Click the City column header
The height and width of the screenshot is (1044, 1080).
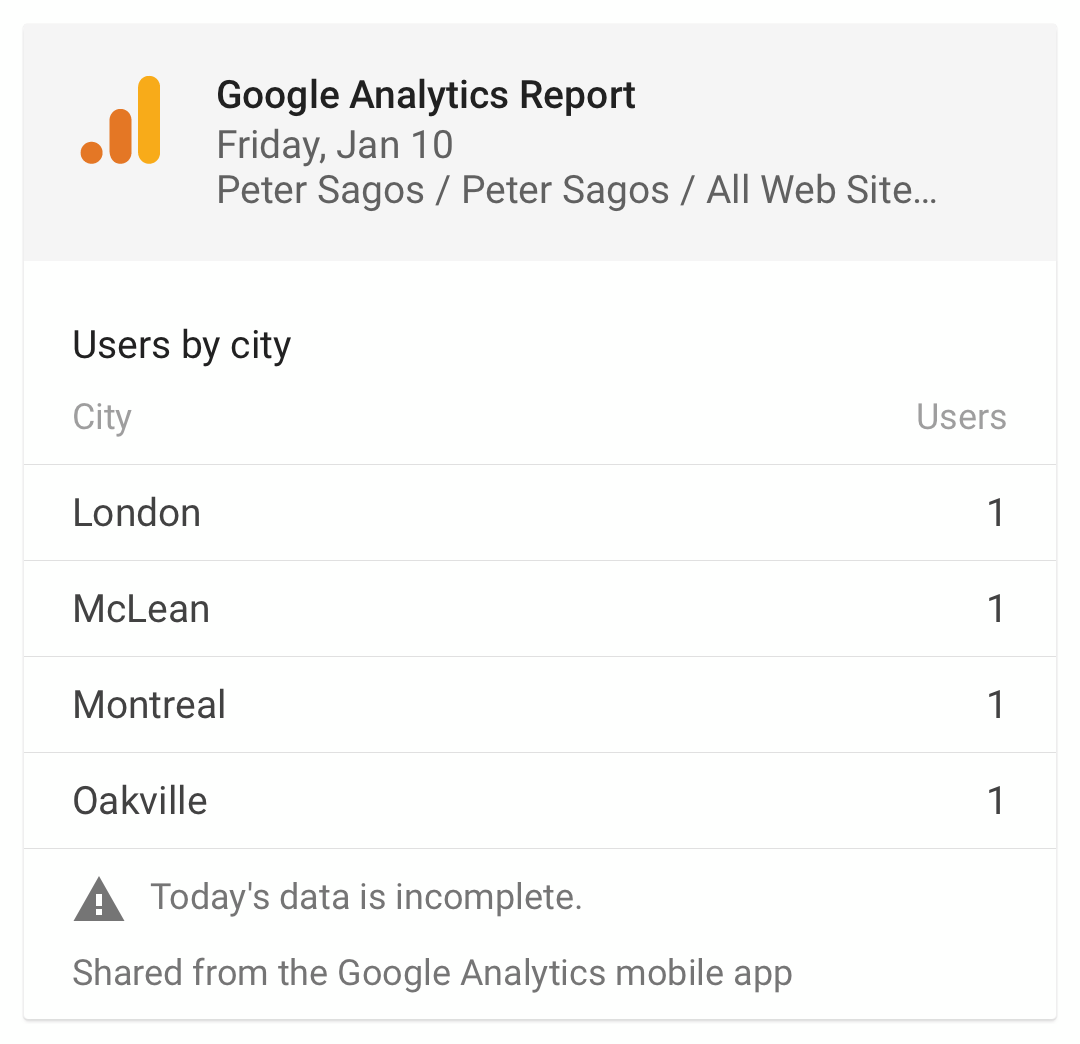(102, 417)
